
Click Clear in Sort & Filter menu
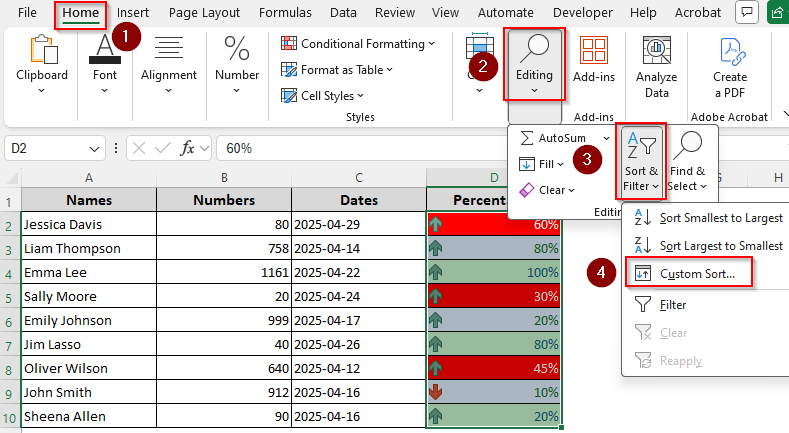tap(661, 333)
